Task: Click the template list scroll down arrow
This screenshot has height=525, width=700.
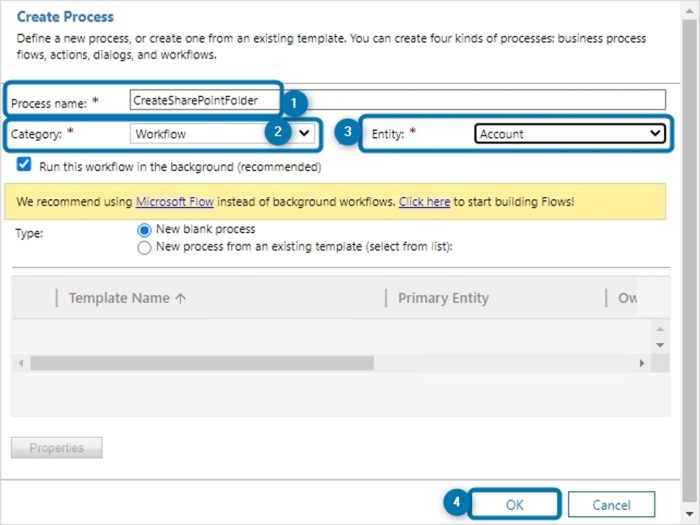Action: 659,345
